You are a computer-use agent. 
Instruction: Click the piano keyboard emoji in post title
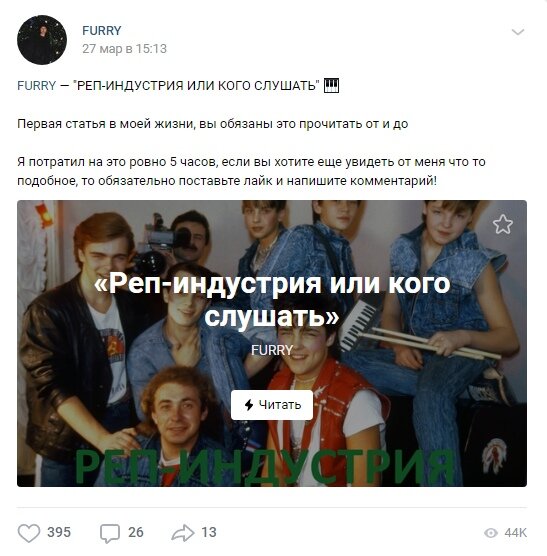point(331,85)
